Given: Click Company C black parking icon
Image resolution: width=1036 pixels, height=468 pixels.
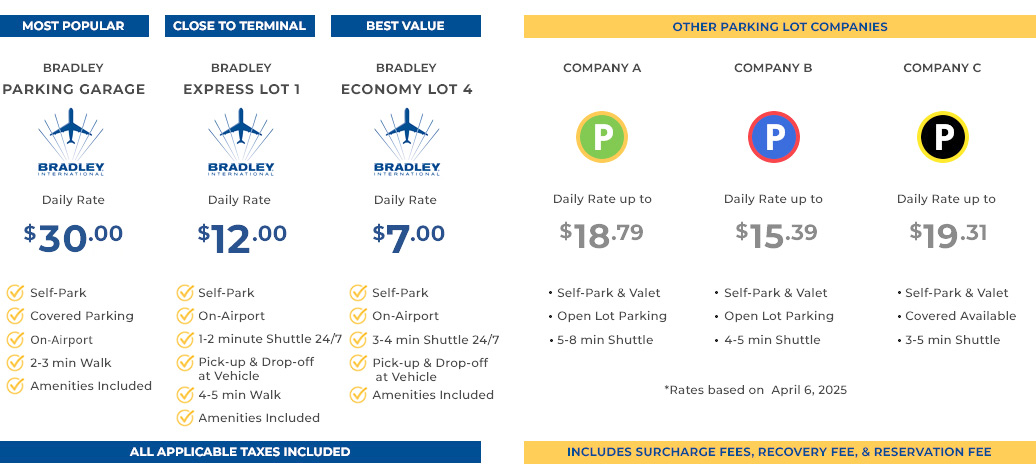Looking at the screenshot, I should tap(942, 137).
